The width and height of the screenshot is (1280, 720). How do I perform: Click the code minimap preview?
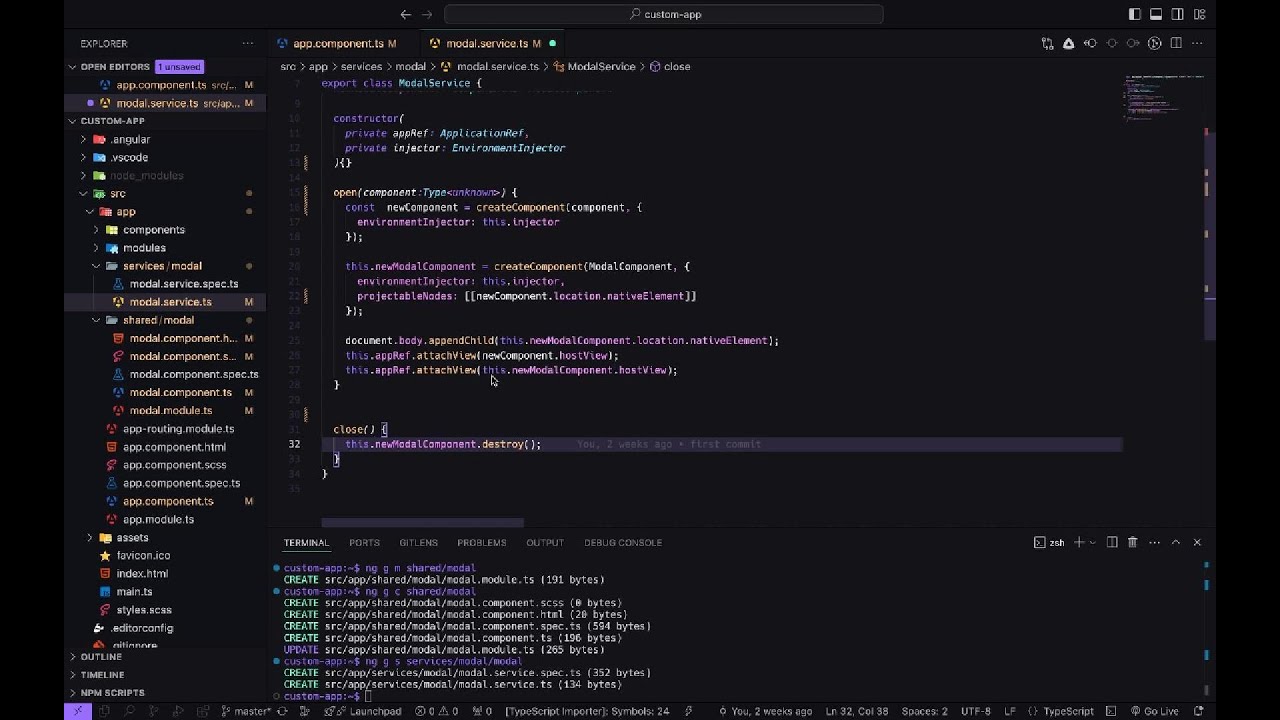[1161, 97]
